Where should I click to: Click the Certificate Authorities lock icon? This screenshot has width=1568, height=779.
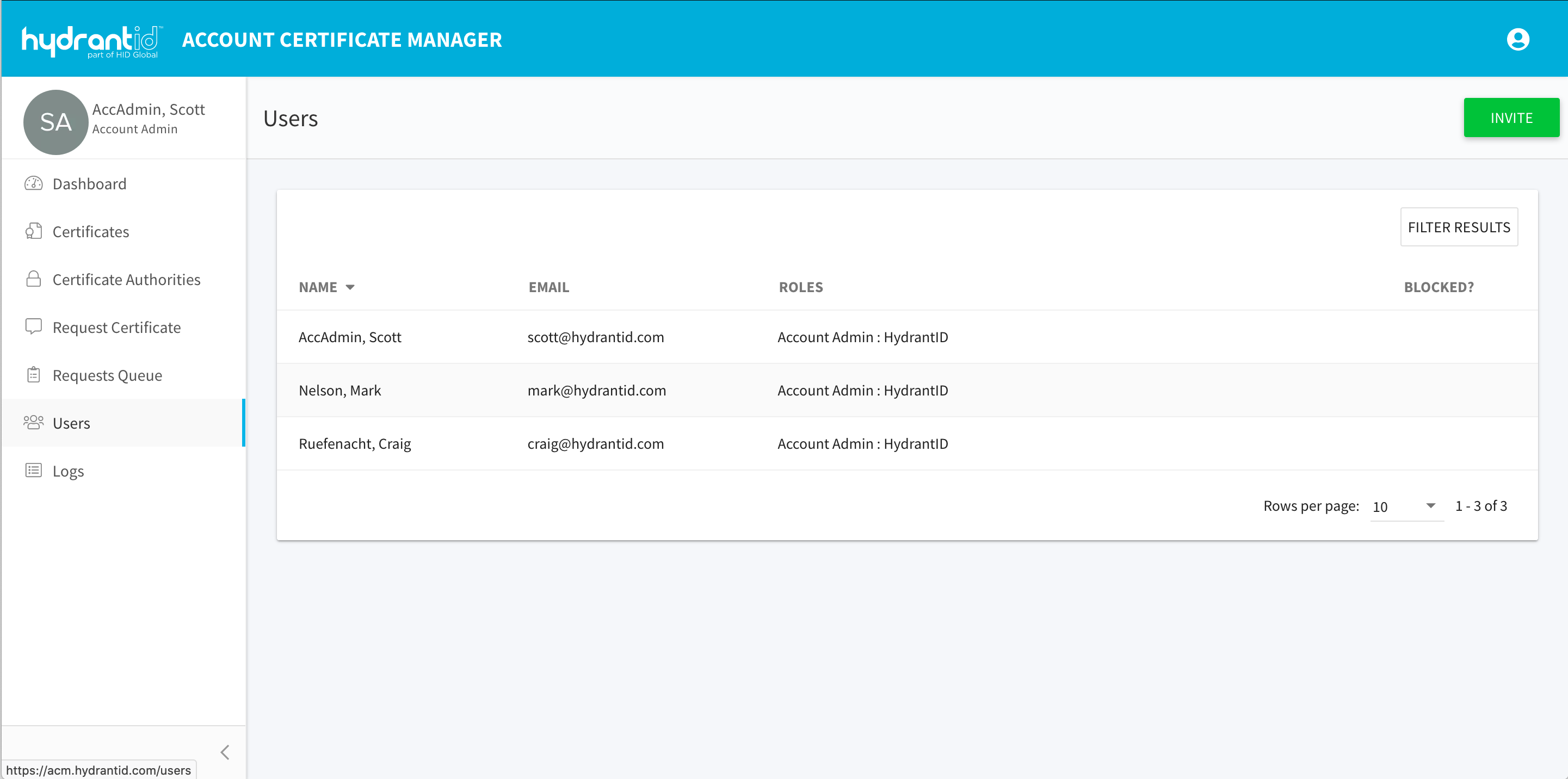click(x=34, y=279)
